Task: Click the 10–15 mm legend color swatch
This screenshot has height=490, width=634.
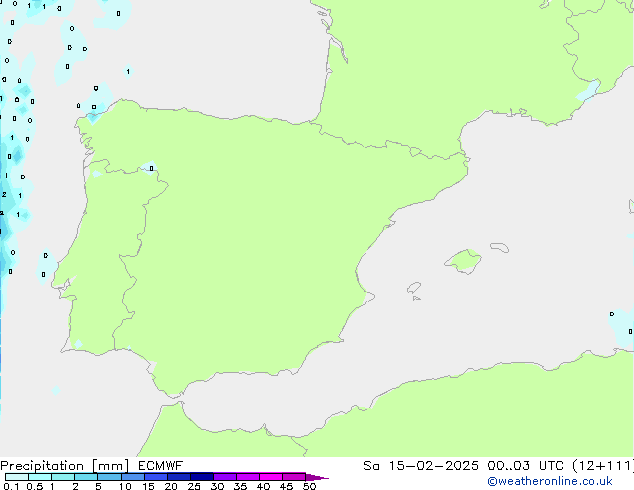Action: click(132, 477)
